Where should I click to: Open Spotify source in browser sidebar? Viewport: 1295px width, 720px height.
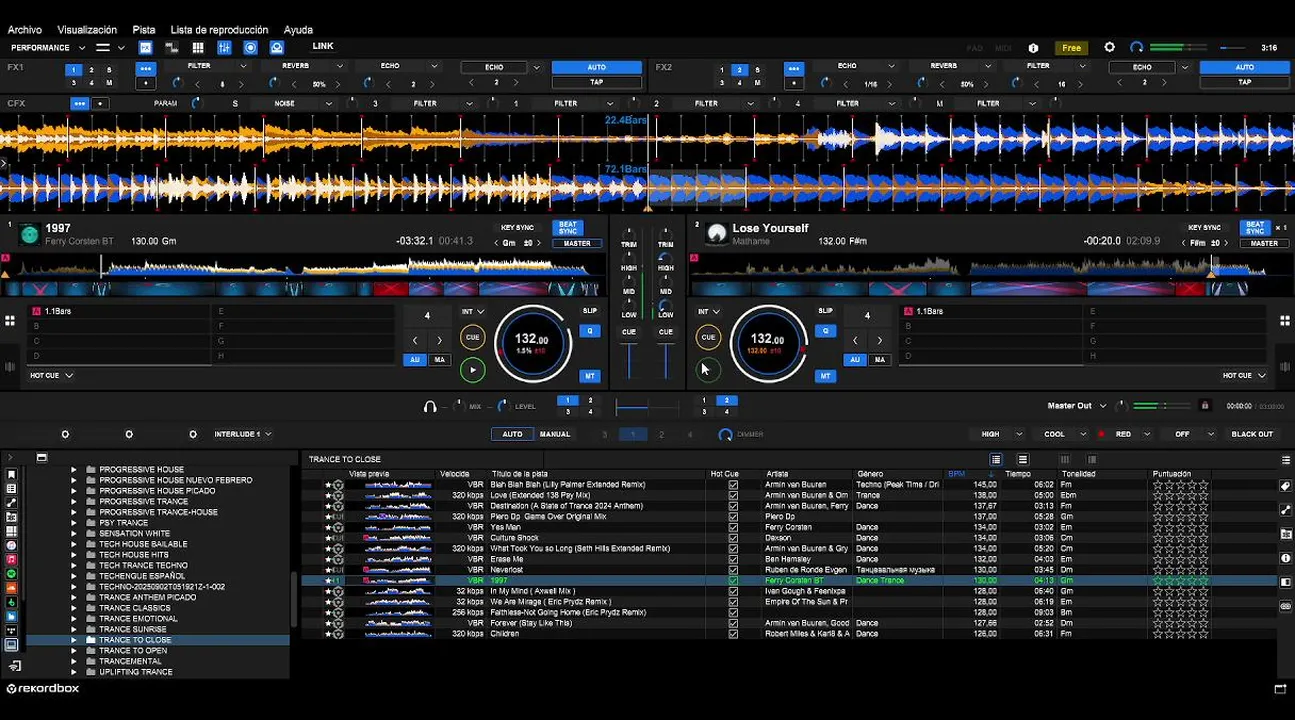11,574
